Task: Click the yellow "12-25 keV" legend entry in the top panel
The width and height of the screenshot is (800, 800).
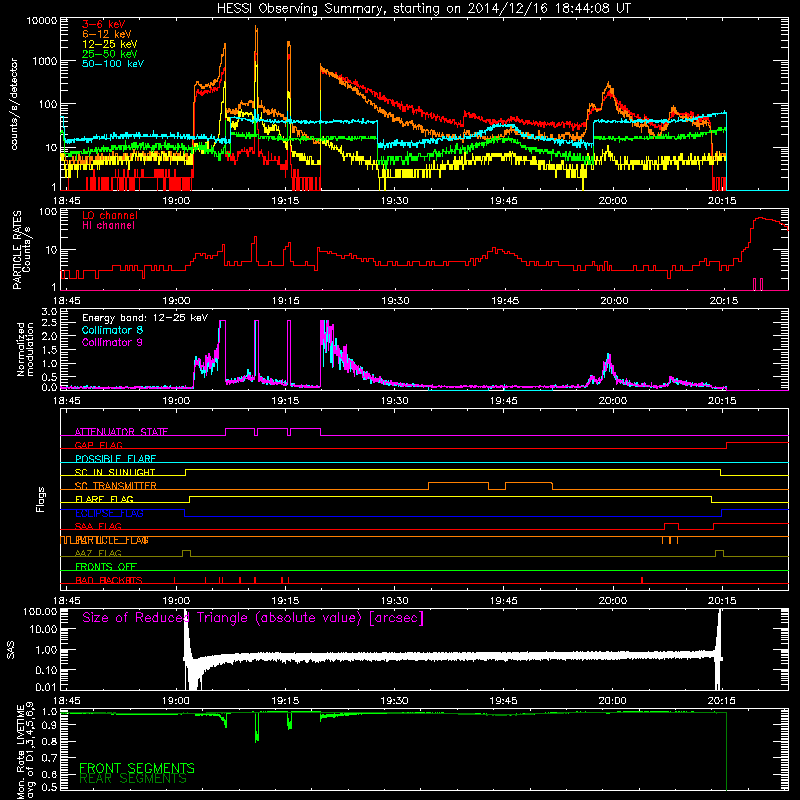Action: [x=110, y=44]
